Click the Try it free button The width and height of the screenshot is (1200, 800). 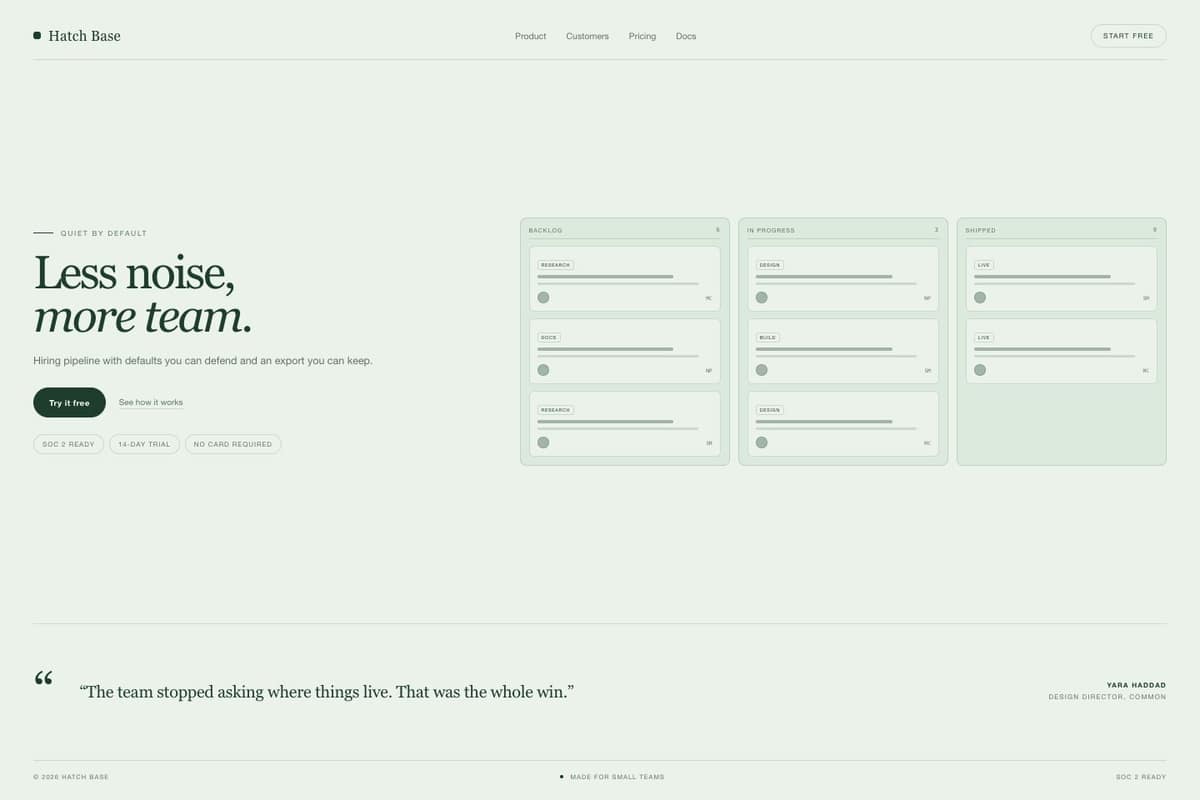tap(69, 403)
